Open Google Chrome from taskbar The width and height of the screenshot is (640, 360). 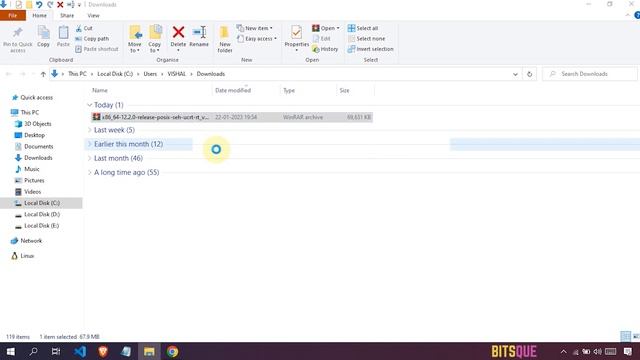[x=172, y=351]
